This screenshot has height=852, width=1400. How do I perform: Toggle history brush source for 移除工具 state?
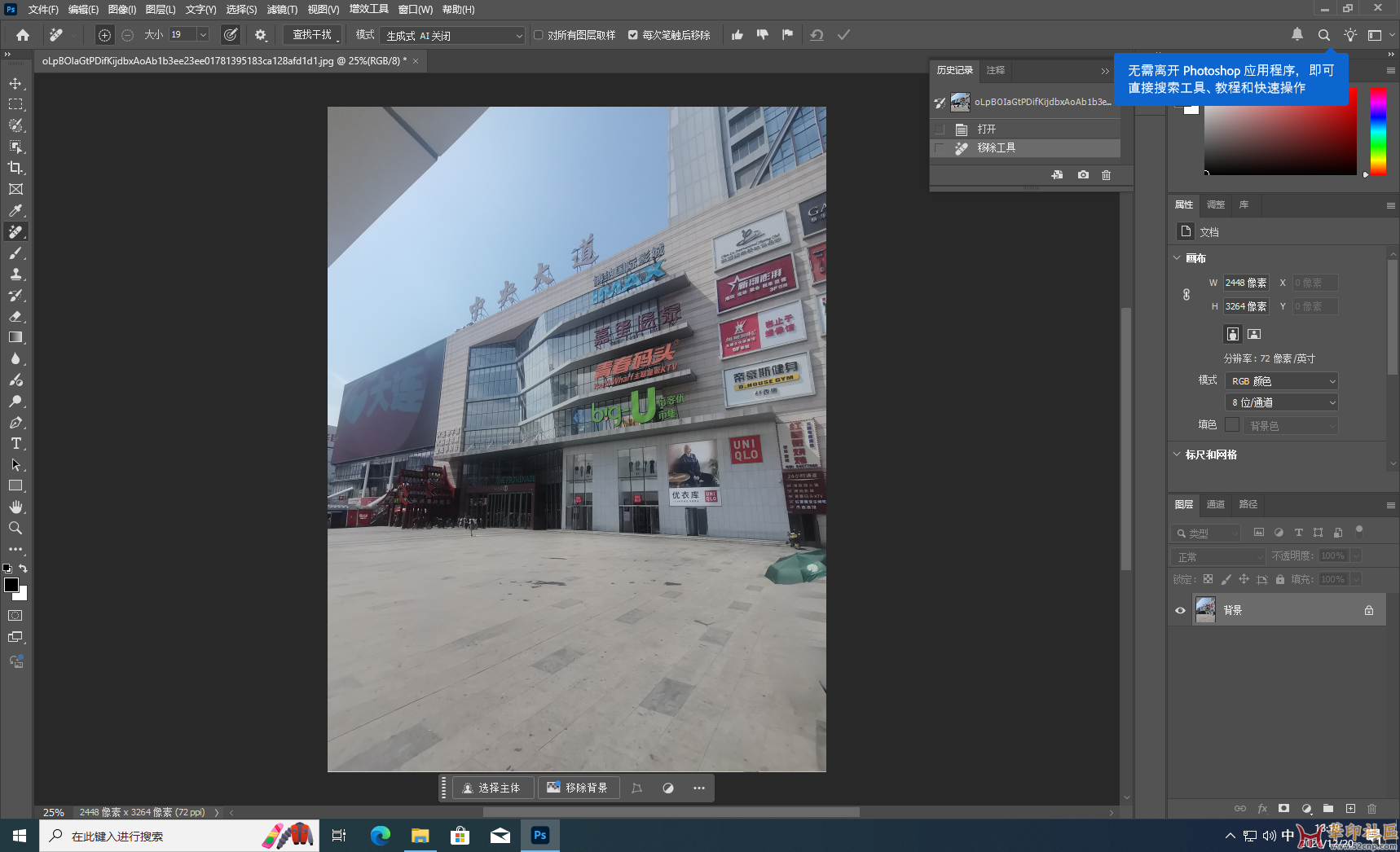point(940,148)
